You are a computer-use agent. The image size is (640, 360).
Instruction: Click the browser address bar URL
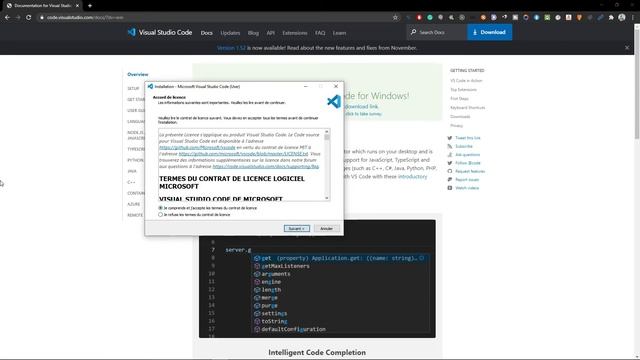pos(85,18)
